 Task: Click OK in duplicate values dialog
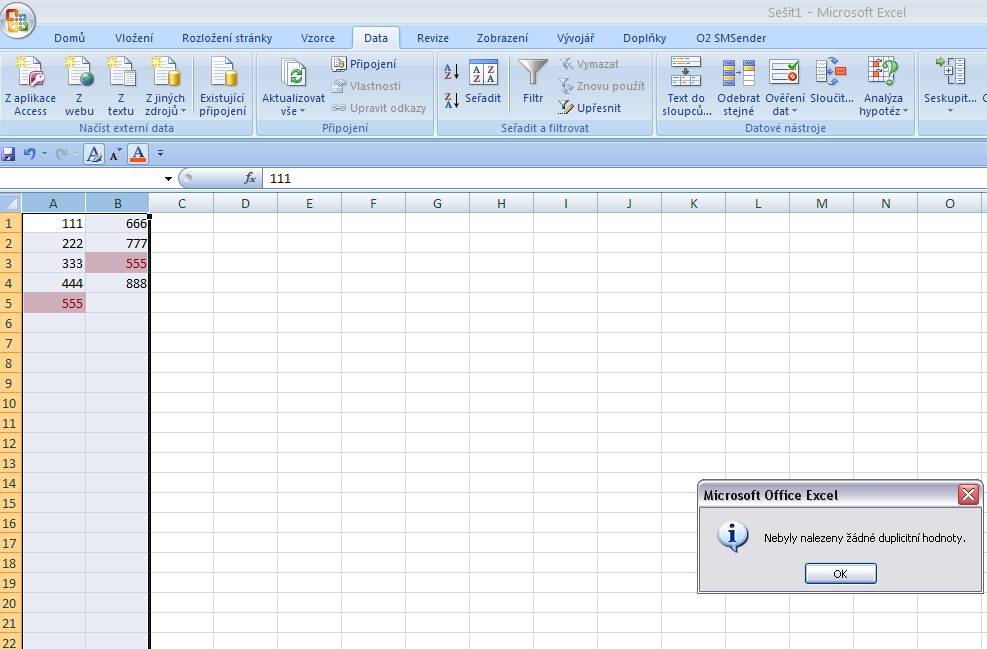pyautogui.click(x=840, y=573)
